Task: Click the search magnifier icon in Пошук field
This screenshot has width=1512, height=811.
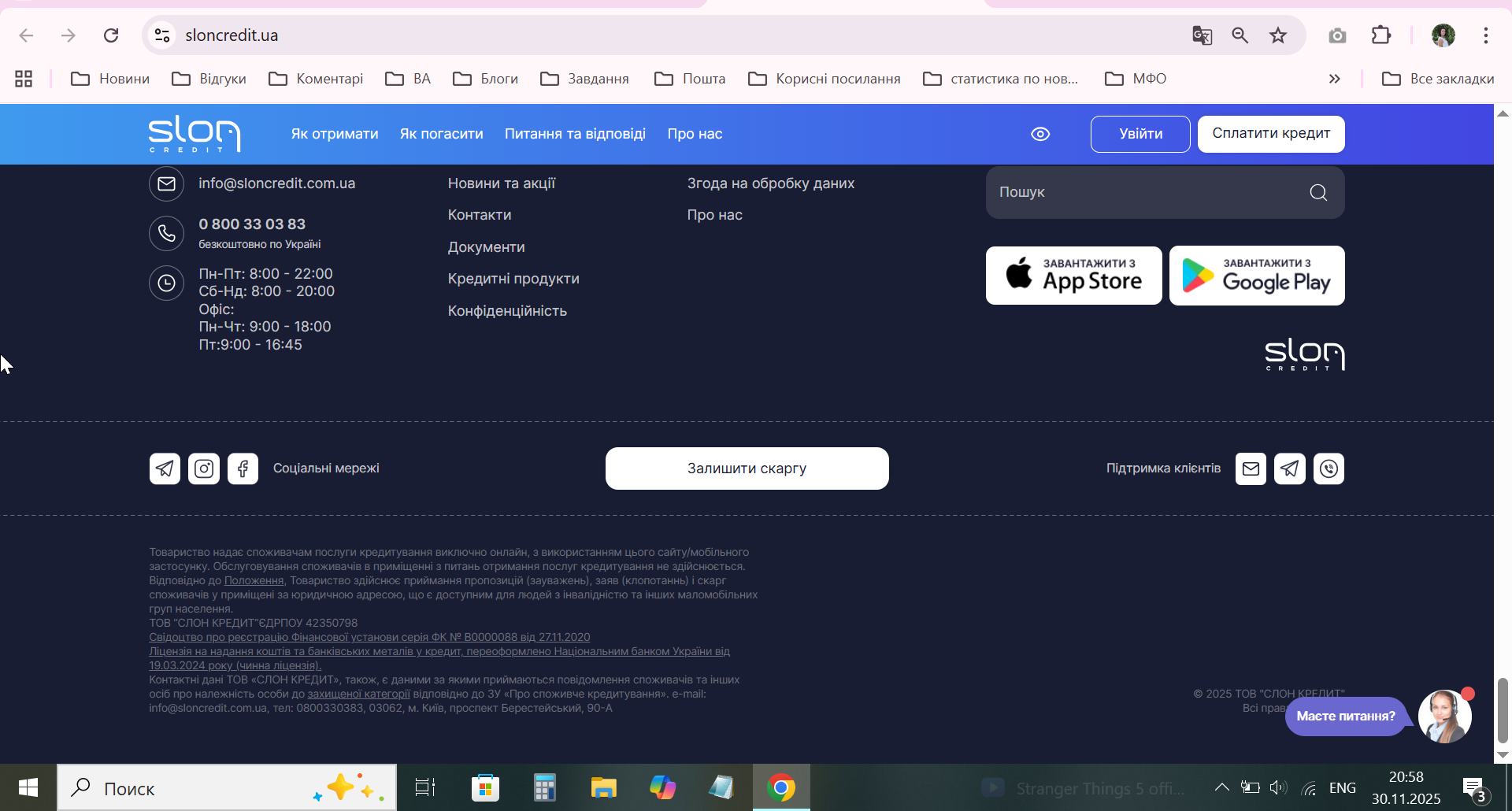Action: point(1318,192)
